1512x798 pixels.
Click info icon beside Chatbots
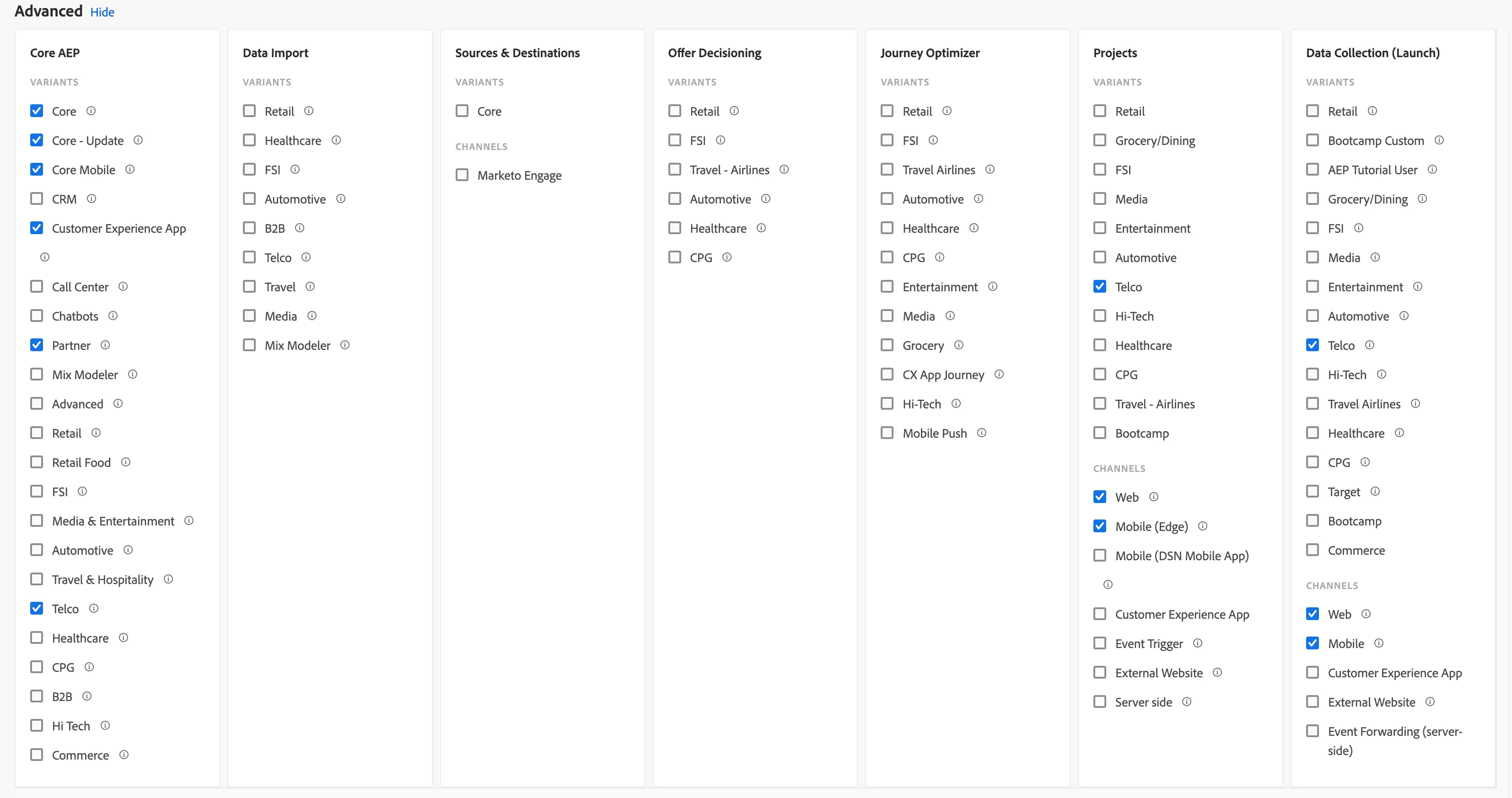pyautogui.click(x=113, y=316)
